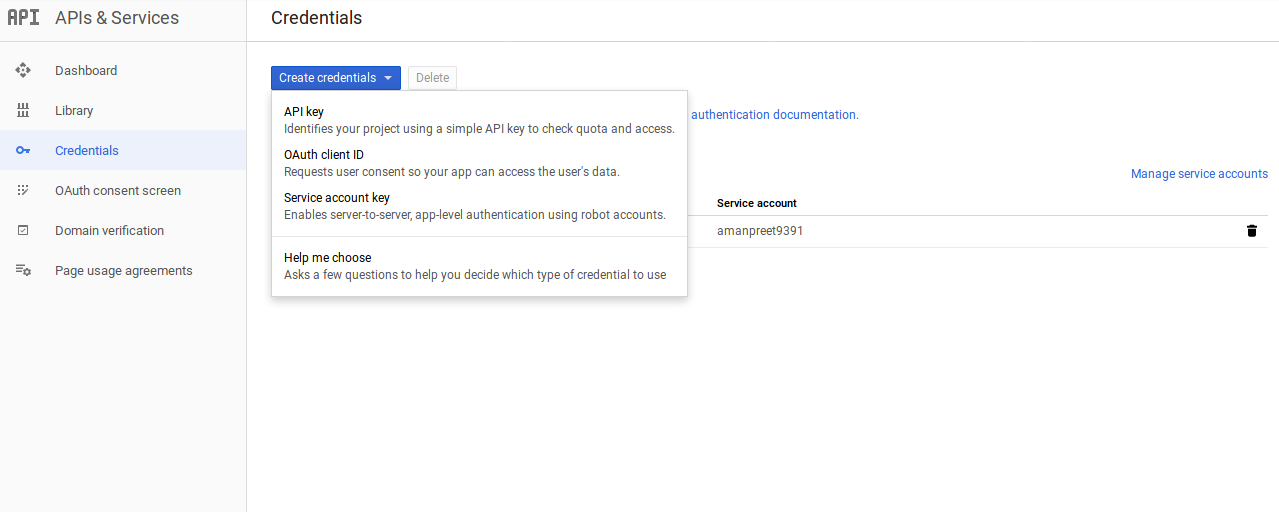Choose Service account key option
Viewport: 1279px width, 512px height.
479,206
